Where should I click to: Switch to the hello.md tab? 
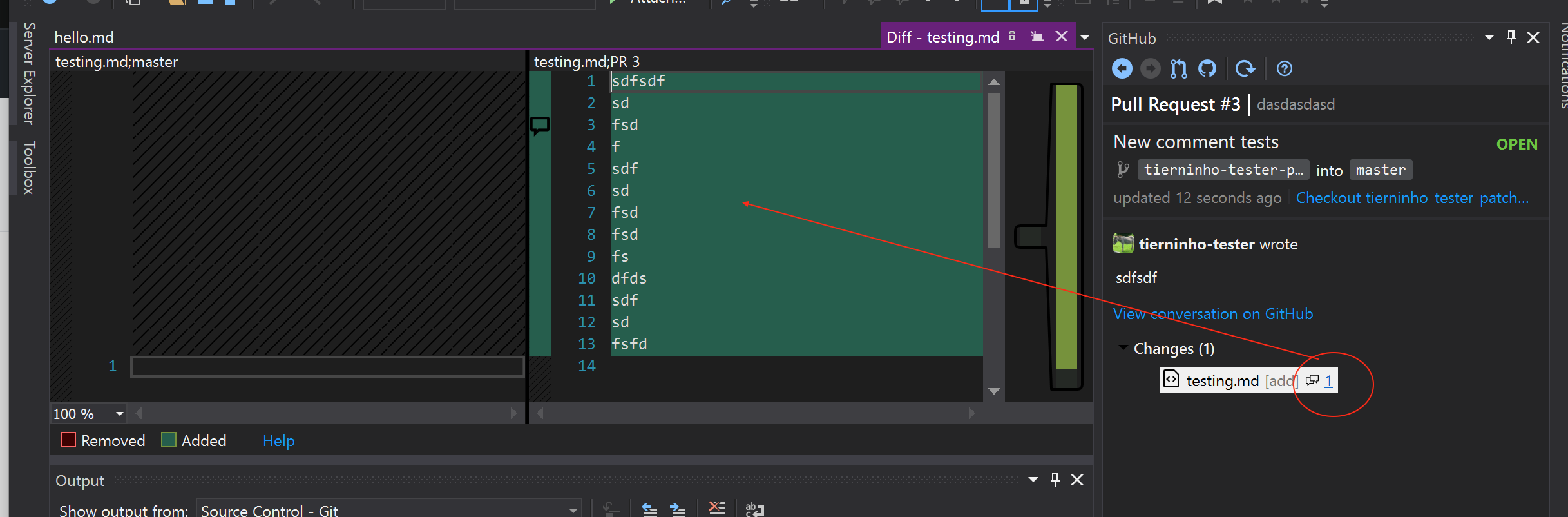coord(84,37)
